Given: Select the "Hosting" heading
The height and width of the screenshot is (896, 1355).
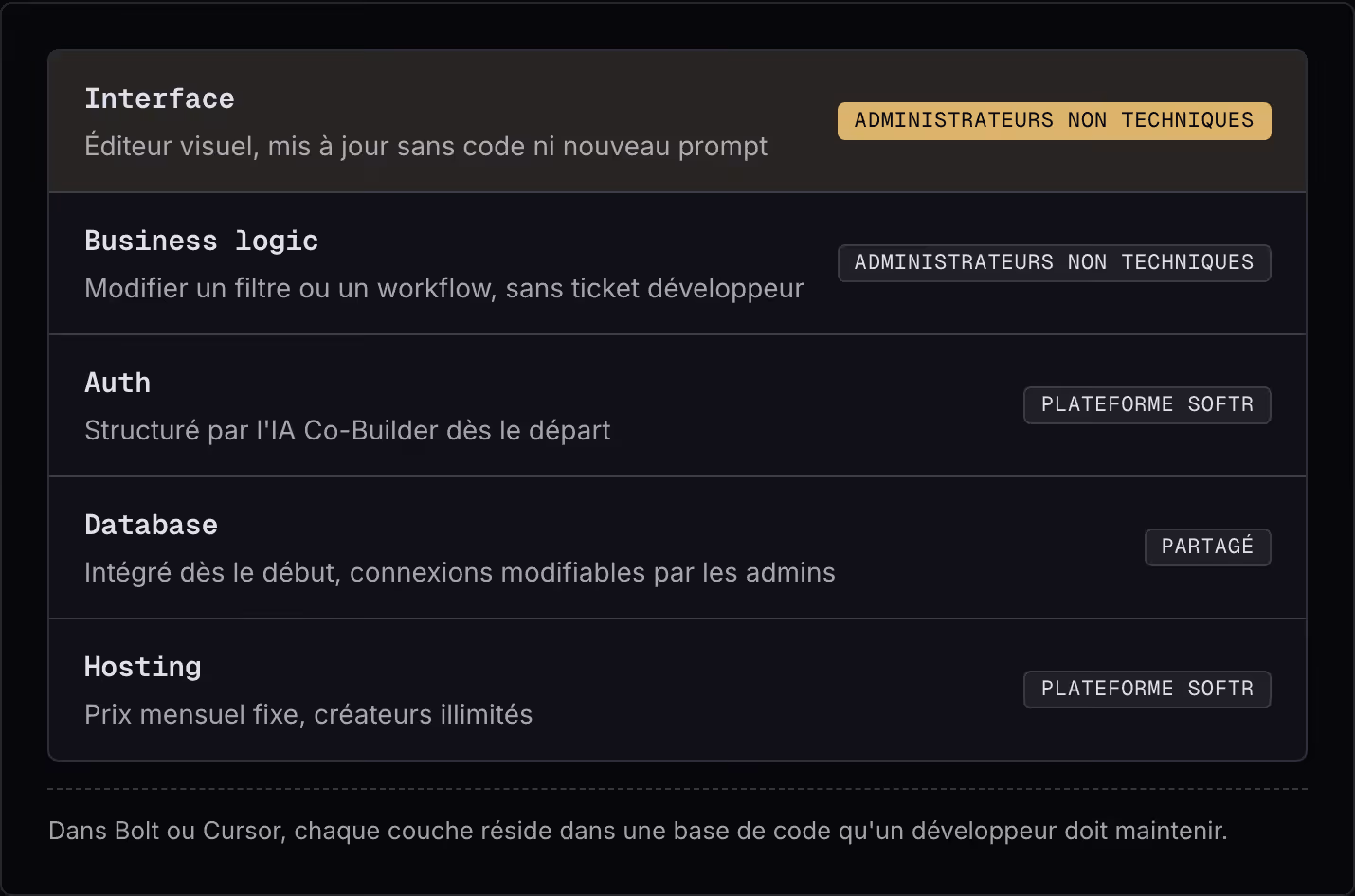Looking at the screenshot, I should (142, 668).
